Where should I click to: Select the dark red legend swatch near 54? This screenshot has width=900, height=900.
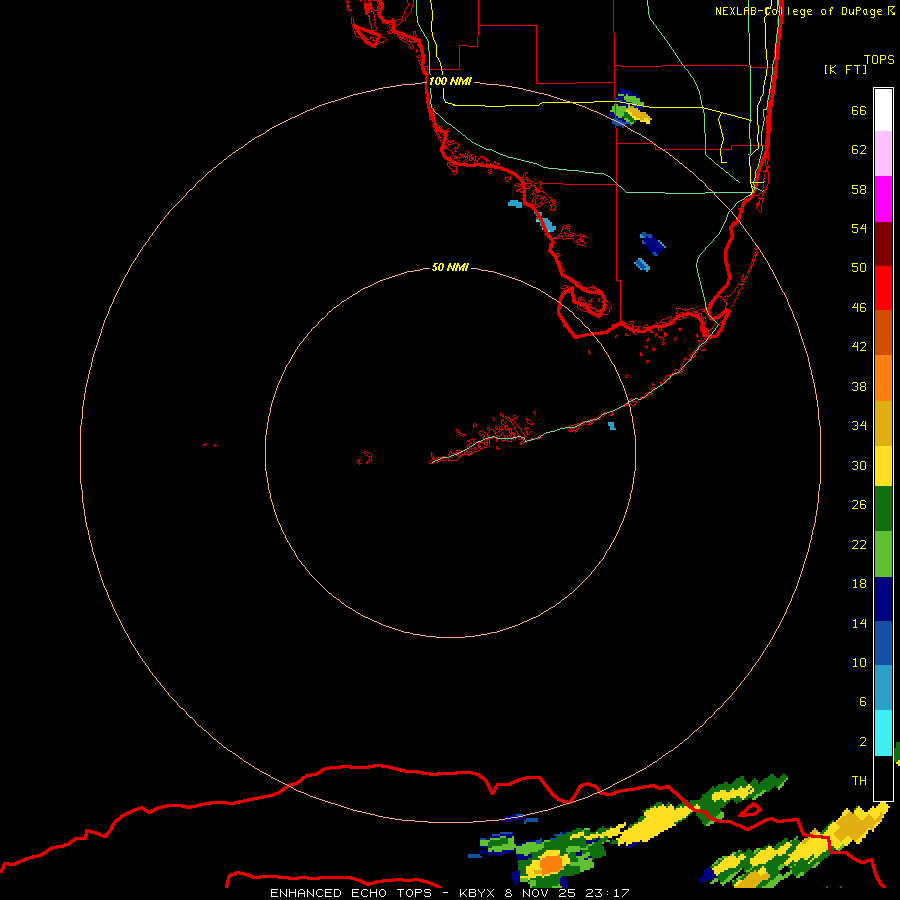883,244
